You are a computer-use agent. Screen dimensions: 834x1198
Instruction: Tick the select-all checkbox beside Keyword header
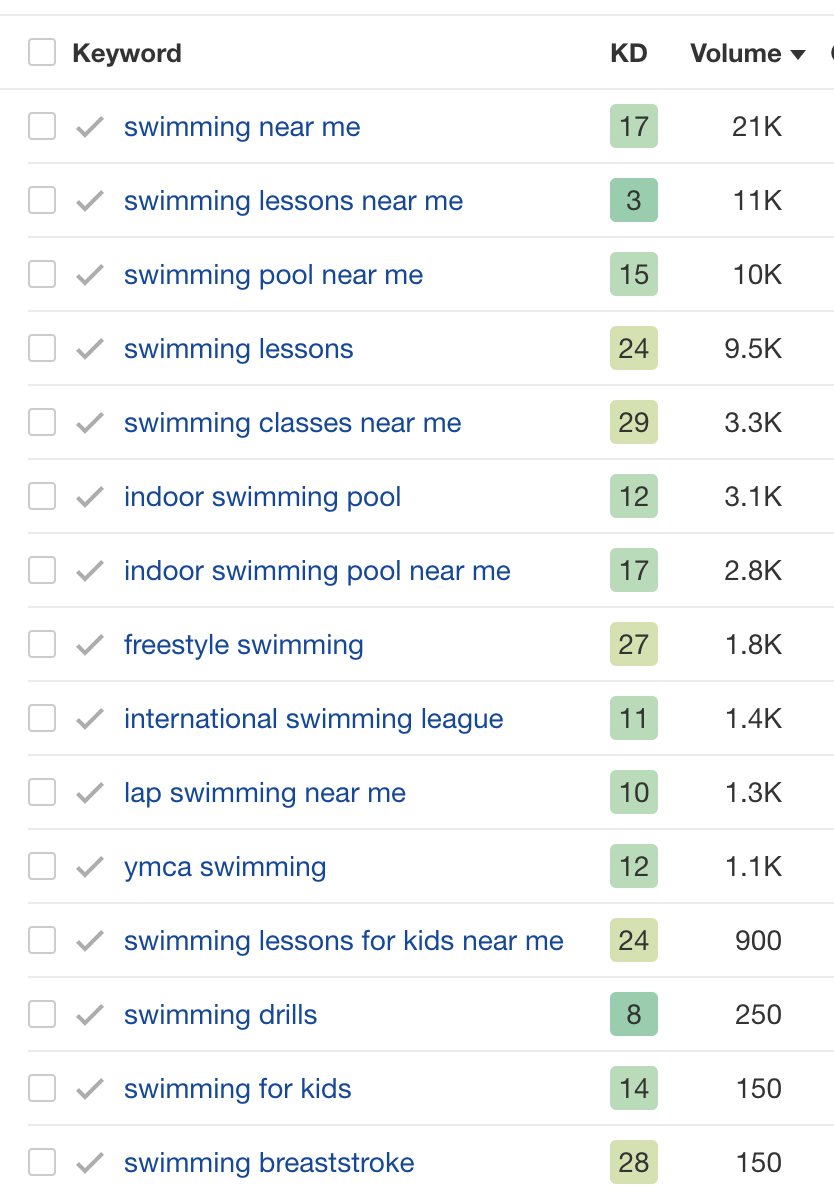(x=42, y=53)
